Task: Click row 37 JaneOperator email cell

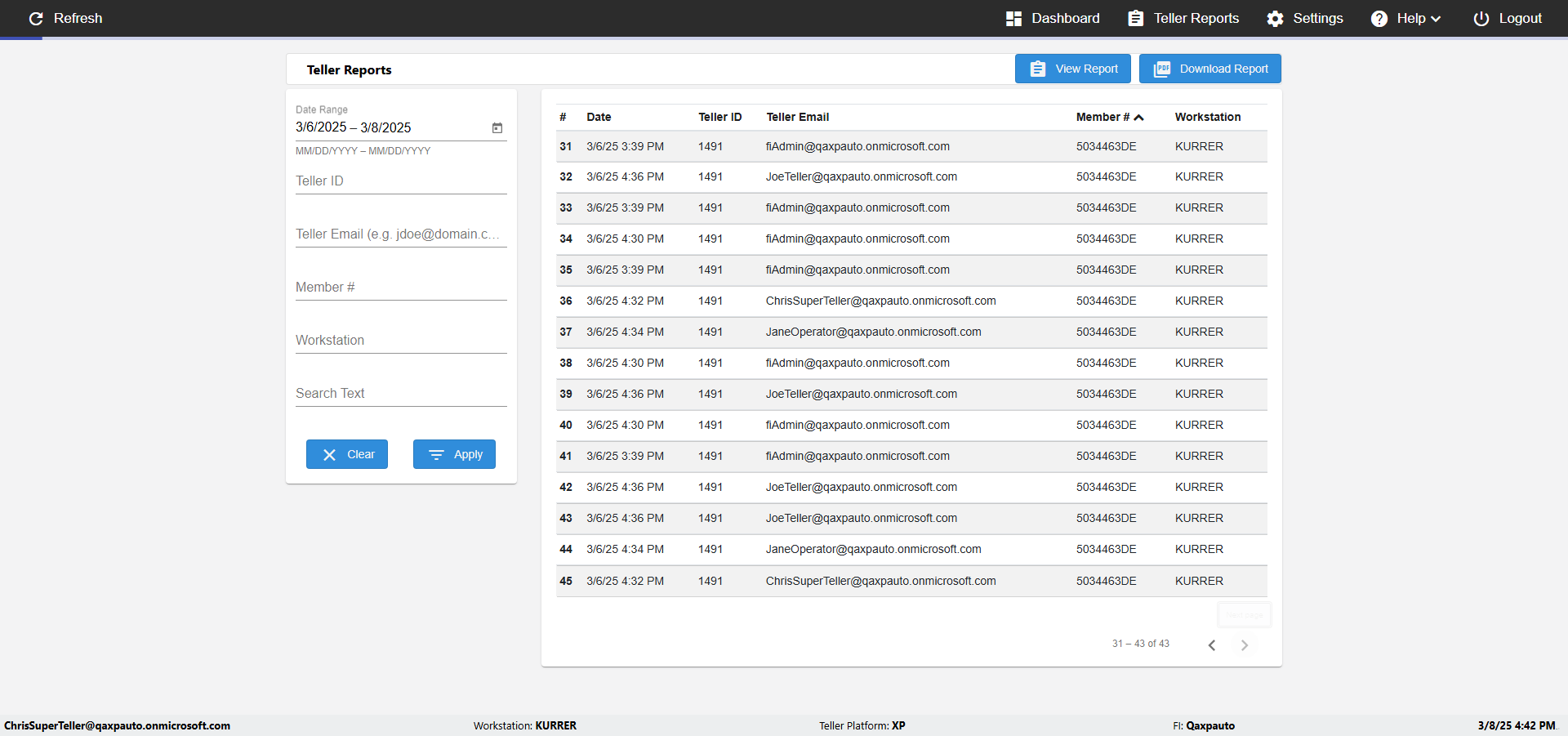Action: [873, 332]
